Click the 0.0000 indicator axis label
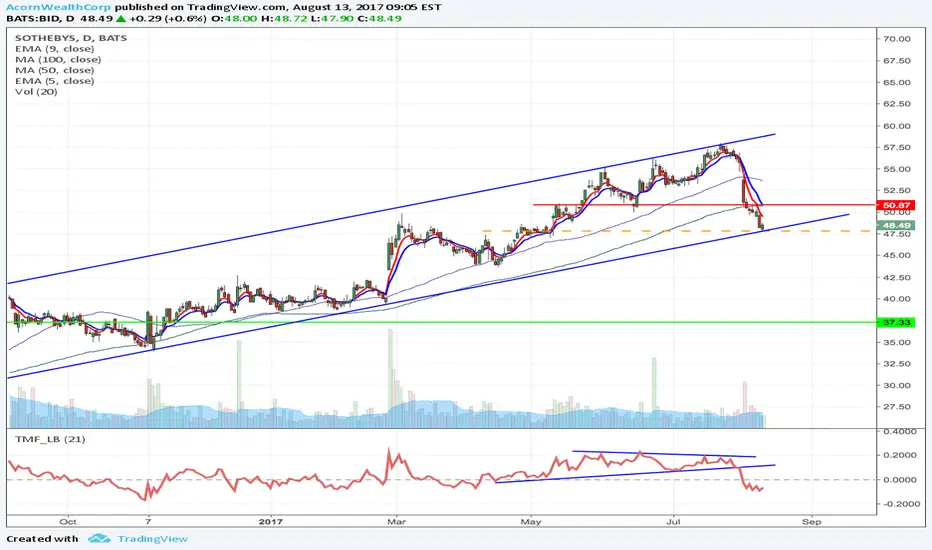Screen dimensions: 932x550 pyautogui.click(x=899, y=479)
